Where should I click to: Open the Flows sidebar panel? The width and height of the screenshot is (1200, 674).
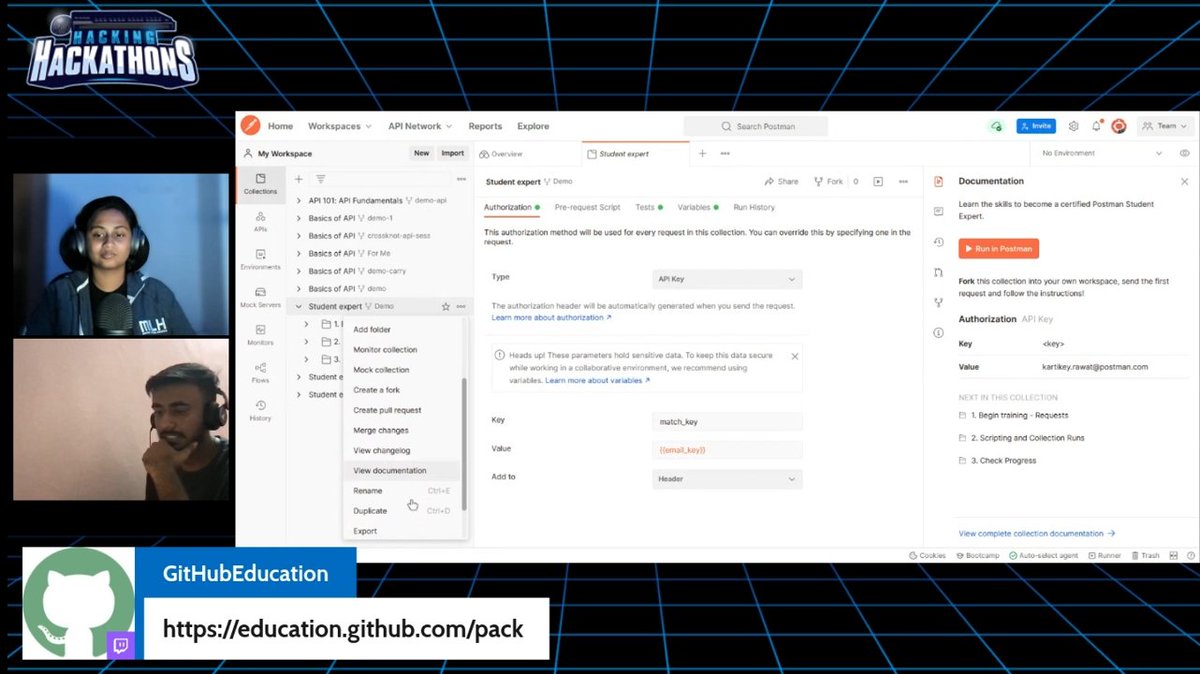(x=260, y=372)
